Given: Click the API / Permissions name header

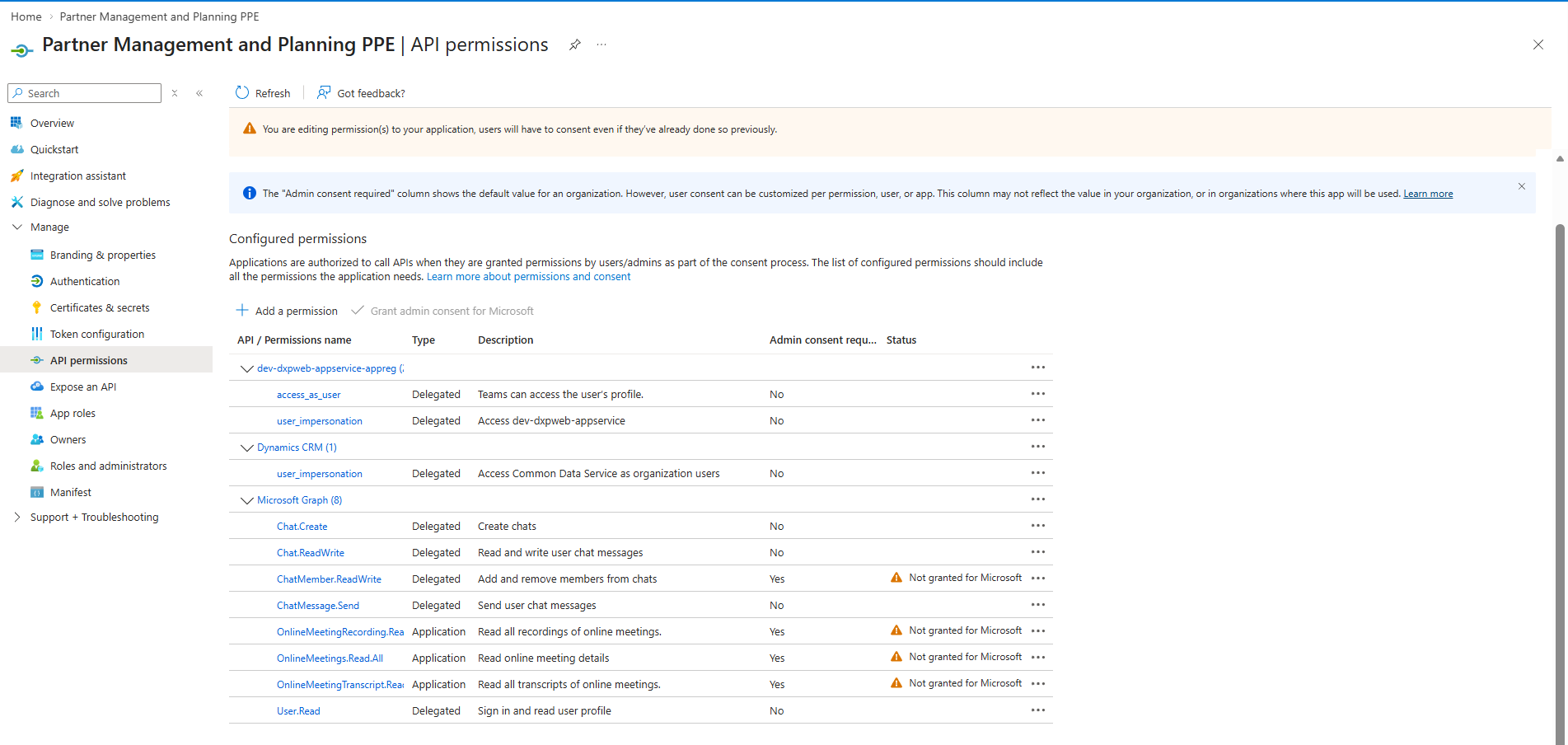Looking at the screenshot, I should (294, 340).
